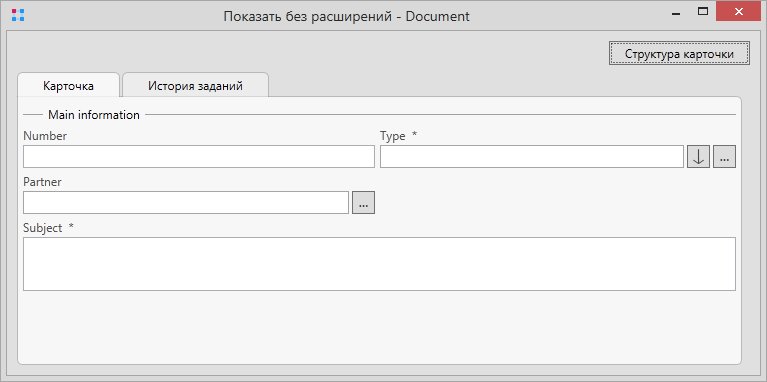Focus the Type input field
Screen dimensions: 767x382
(532, 157)
